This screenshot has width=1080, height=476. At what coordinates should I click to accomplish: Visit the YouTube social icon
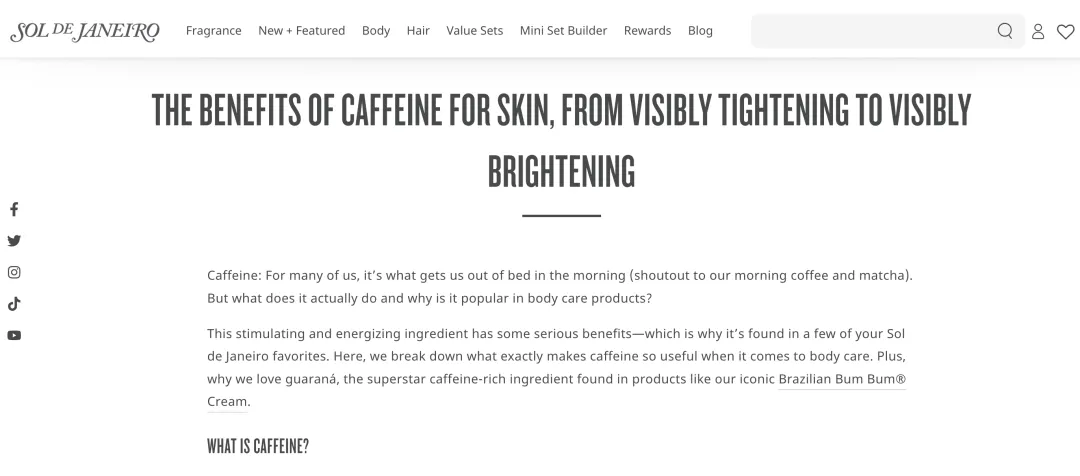click(x=14, y=335)
